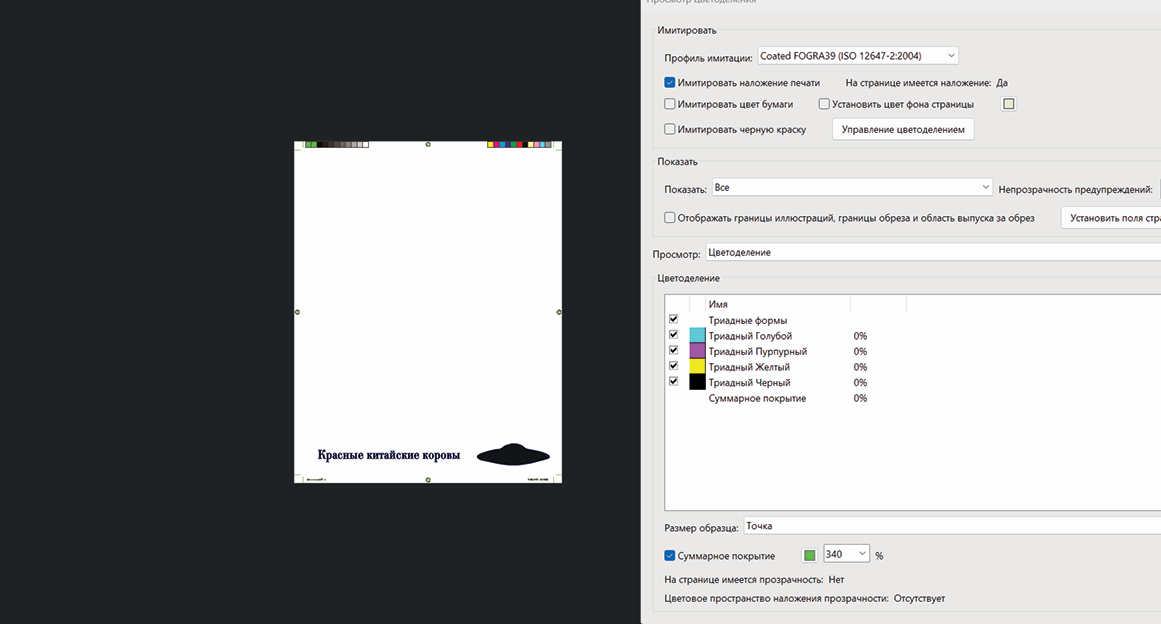Click the left side registration mark

(x=298, y=312)
